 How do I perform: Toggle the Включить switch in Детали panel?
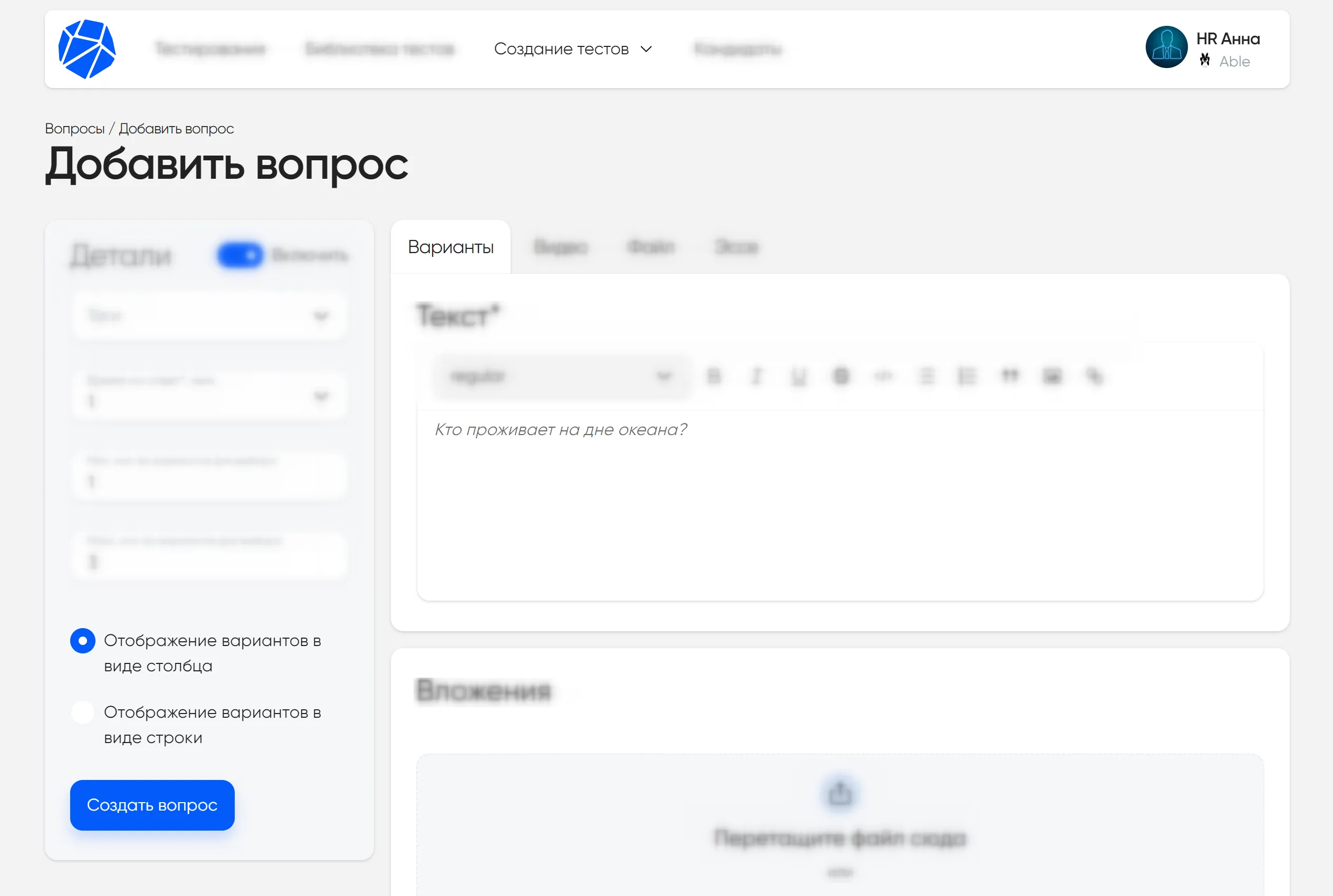click(240, 255)
